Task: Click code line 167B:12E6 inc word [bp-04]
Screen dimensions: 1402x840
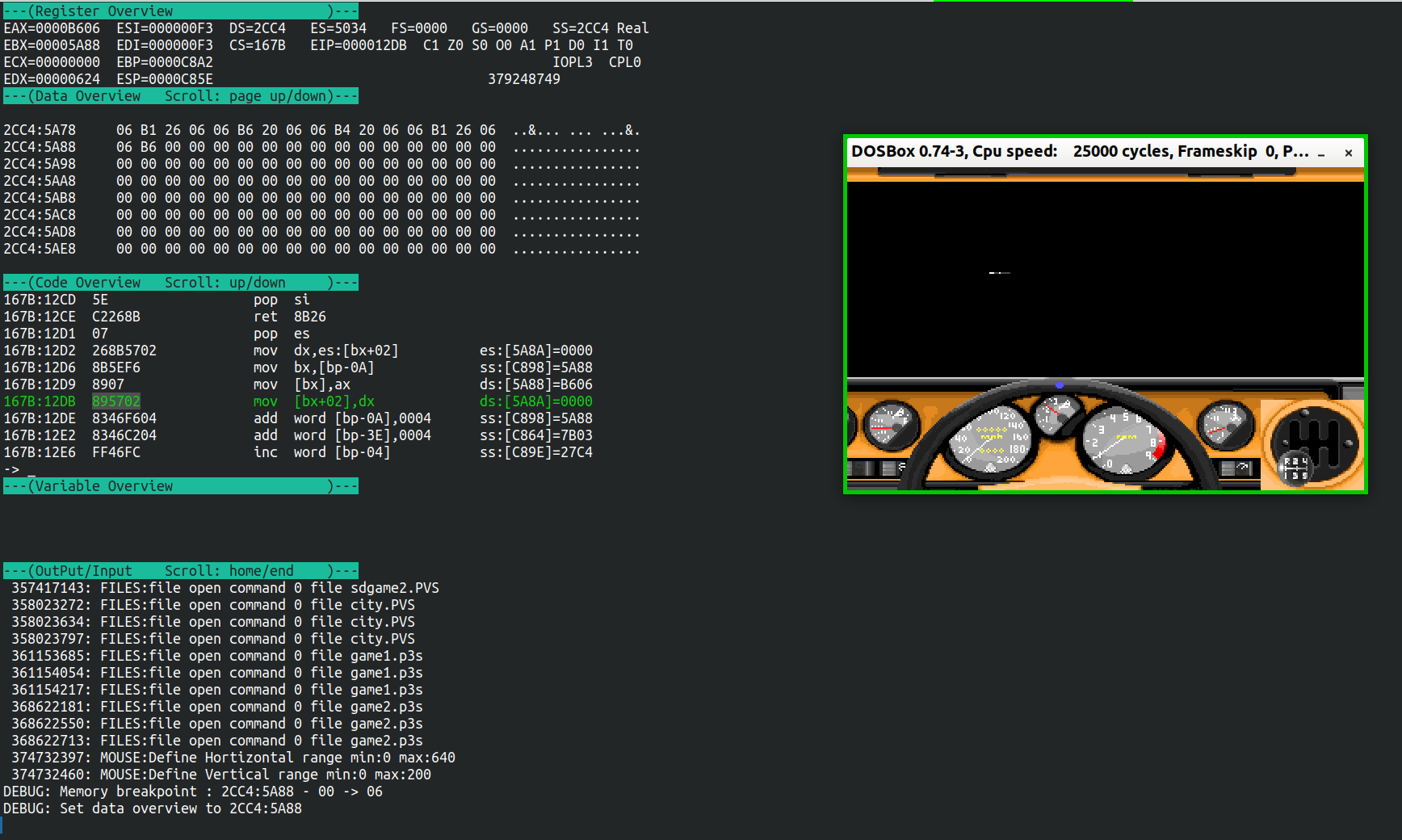Action: tap(298, 452)
